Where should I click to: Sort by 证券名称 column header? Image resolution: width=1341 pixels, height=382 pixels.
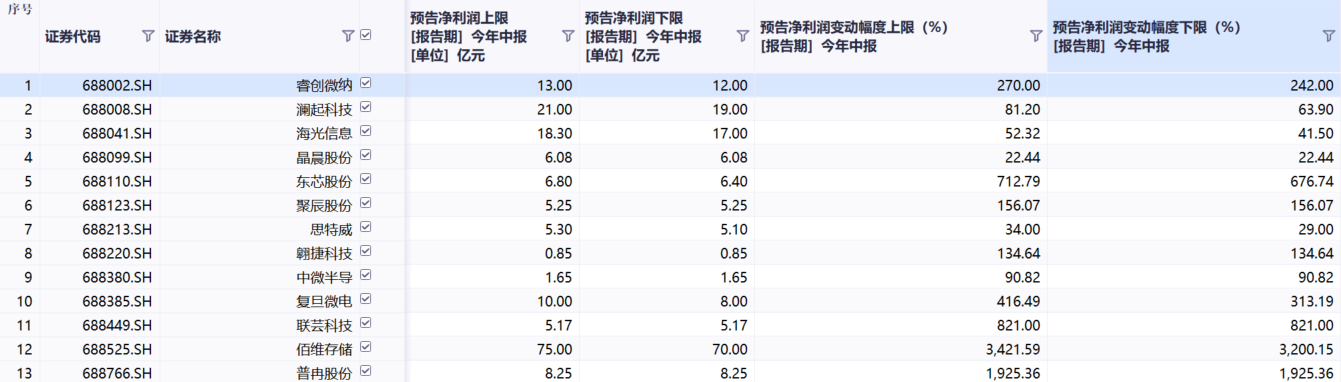193,36
